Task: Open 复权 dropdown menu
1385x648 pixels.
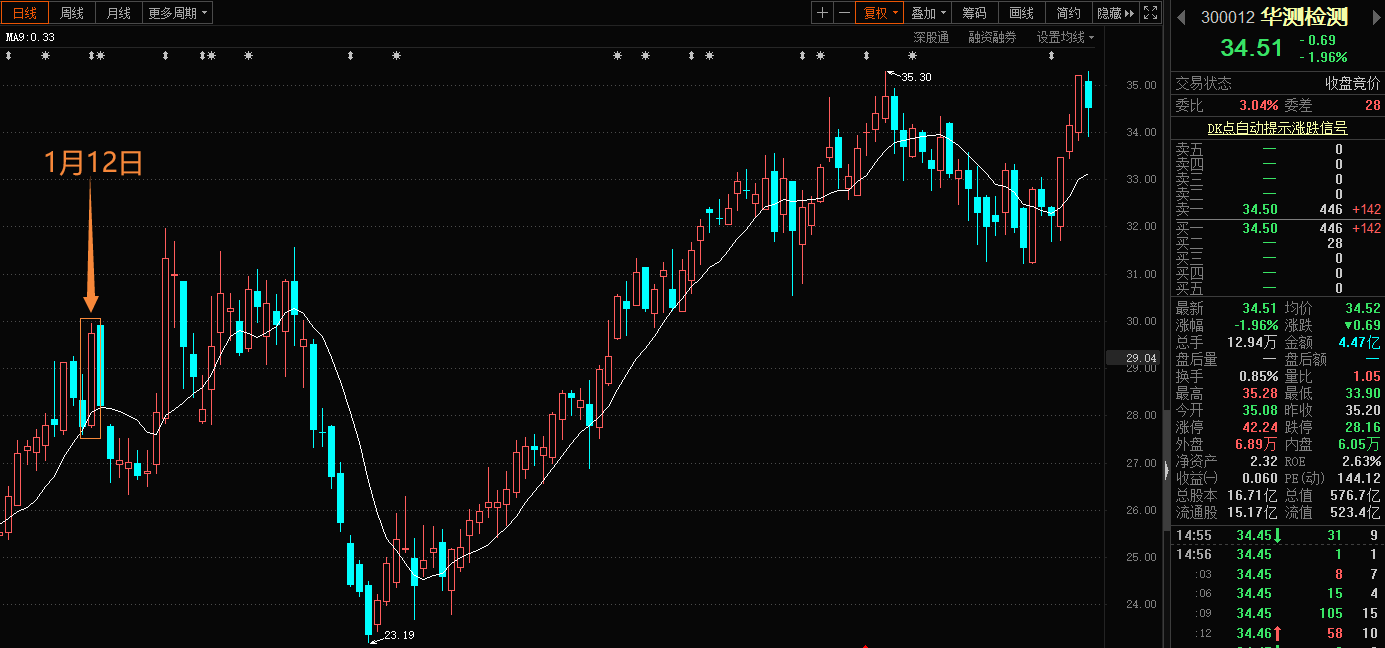Action: tap(881, 13)
